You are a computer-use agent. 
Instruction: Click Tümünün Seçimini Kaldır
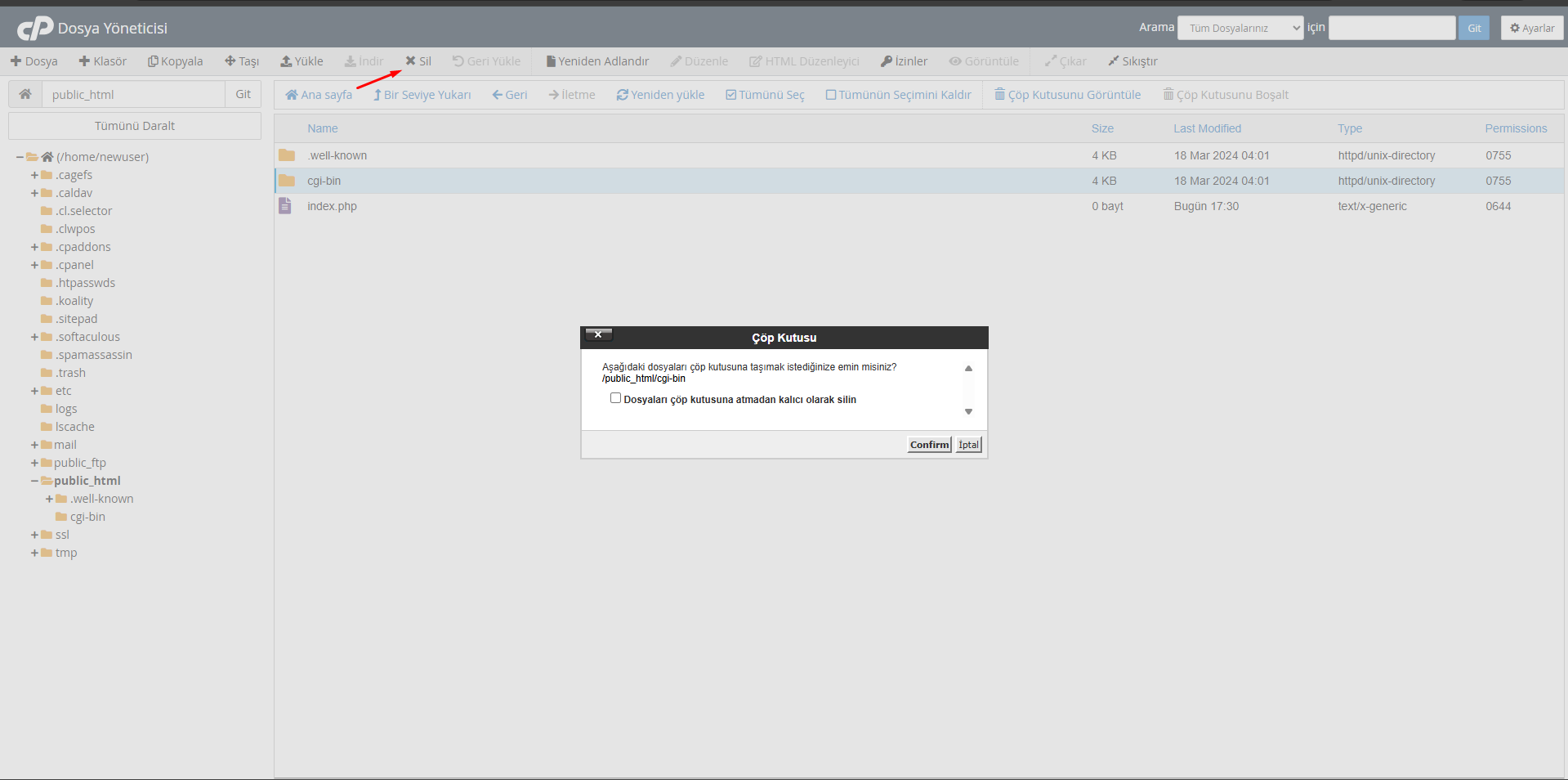pyautogui.click(x=898, y=95)
